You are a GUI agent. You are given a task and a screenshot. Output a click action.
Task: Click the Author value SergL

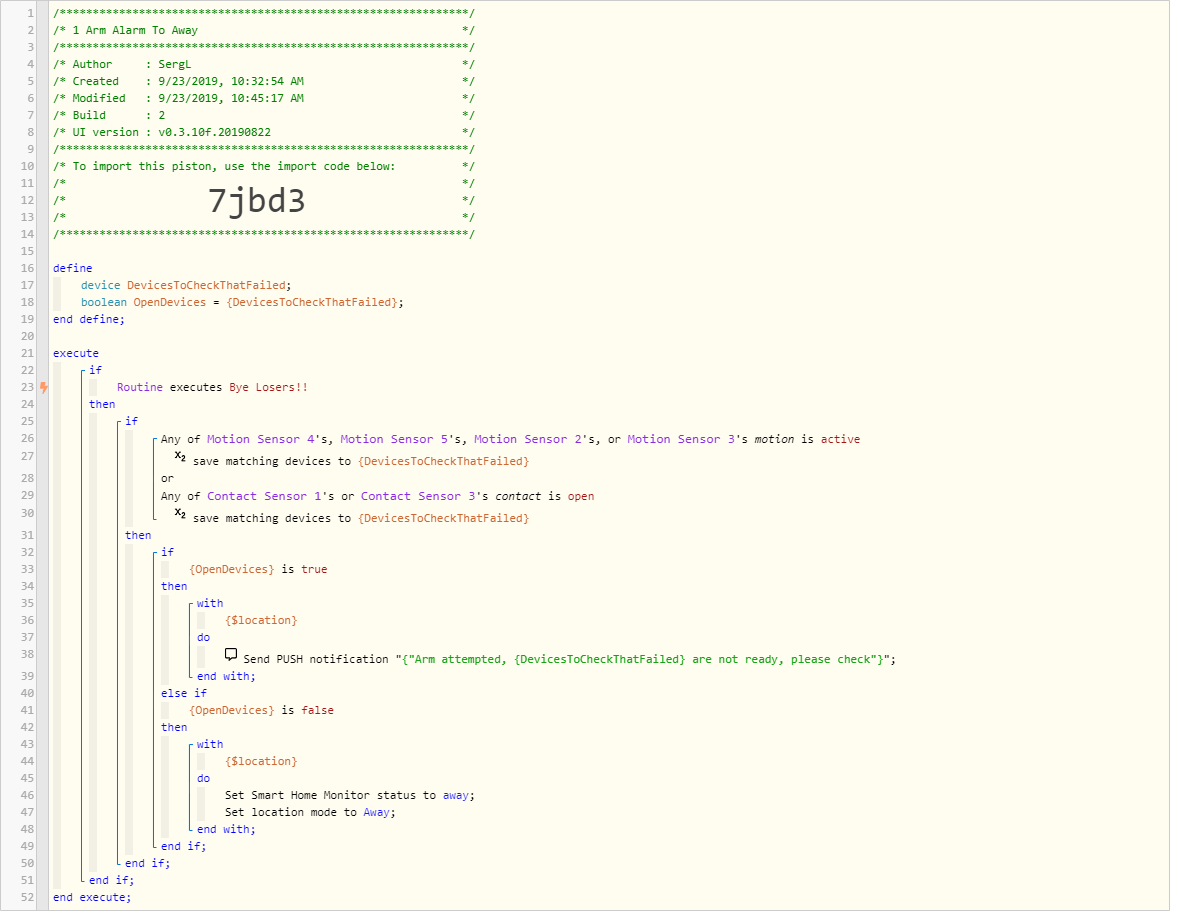coord(174,65)
